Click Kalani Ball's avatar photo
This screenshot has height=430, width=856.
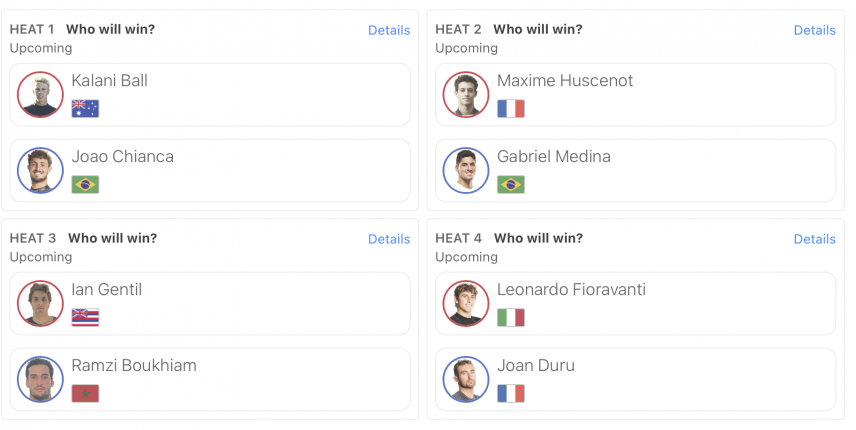(40, 94)
